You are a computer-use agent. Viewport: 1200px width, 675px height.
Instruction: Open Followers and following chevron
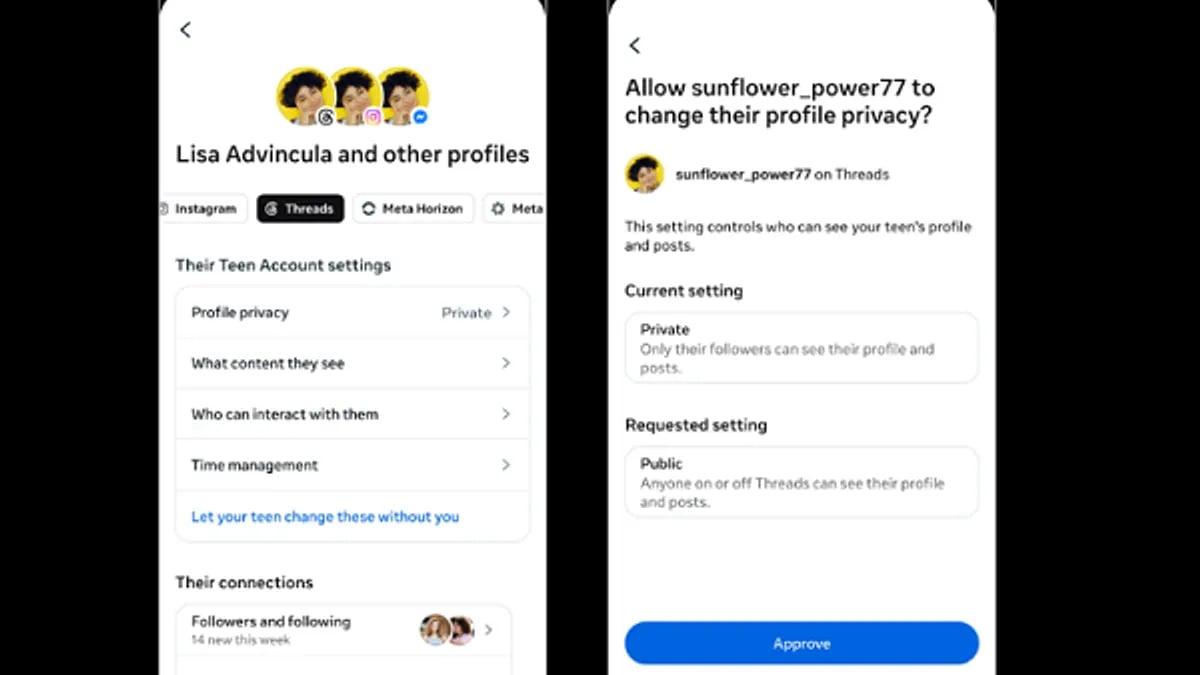click(489, 630)
